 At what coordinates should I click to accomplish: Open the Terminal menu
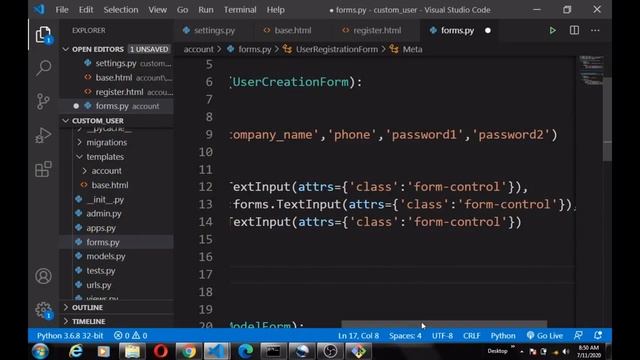[240, 9]
